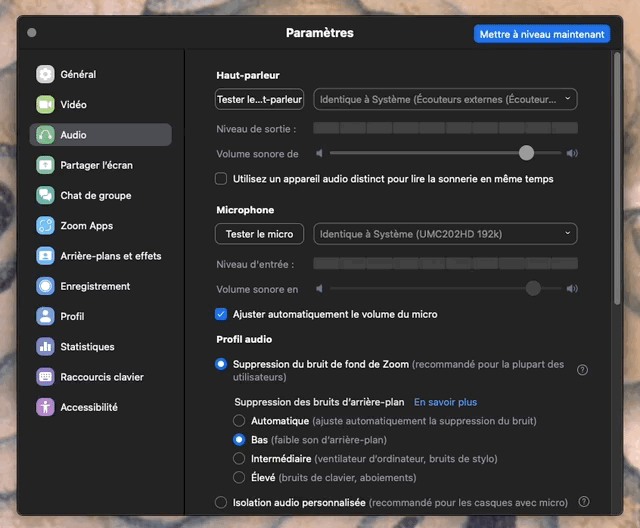Viewport: 640px width, 528px height.
Task: Select the Partager l'écran icon
Action: (x=45, y=165)
